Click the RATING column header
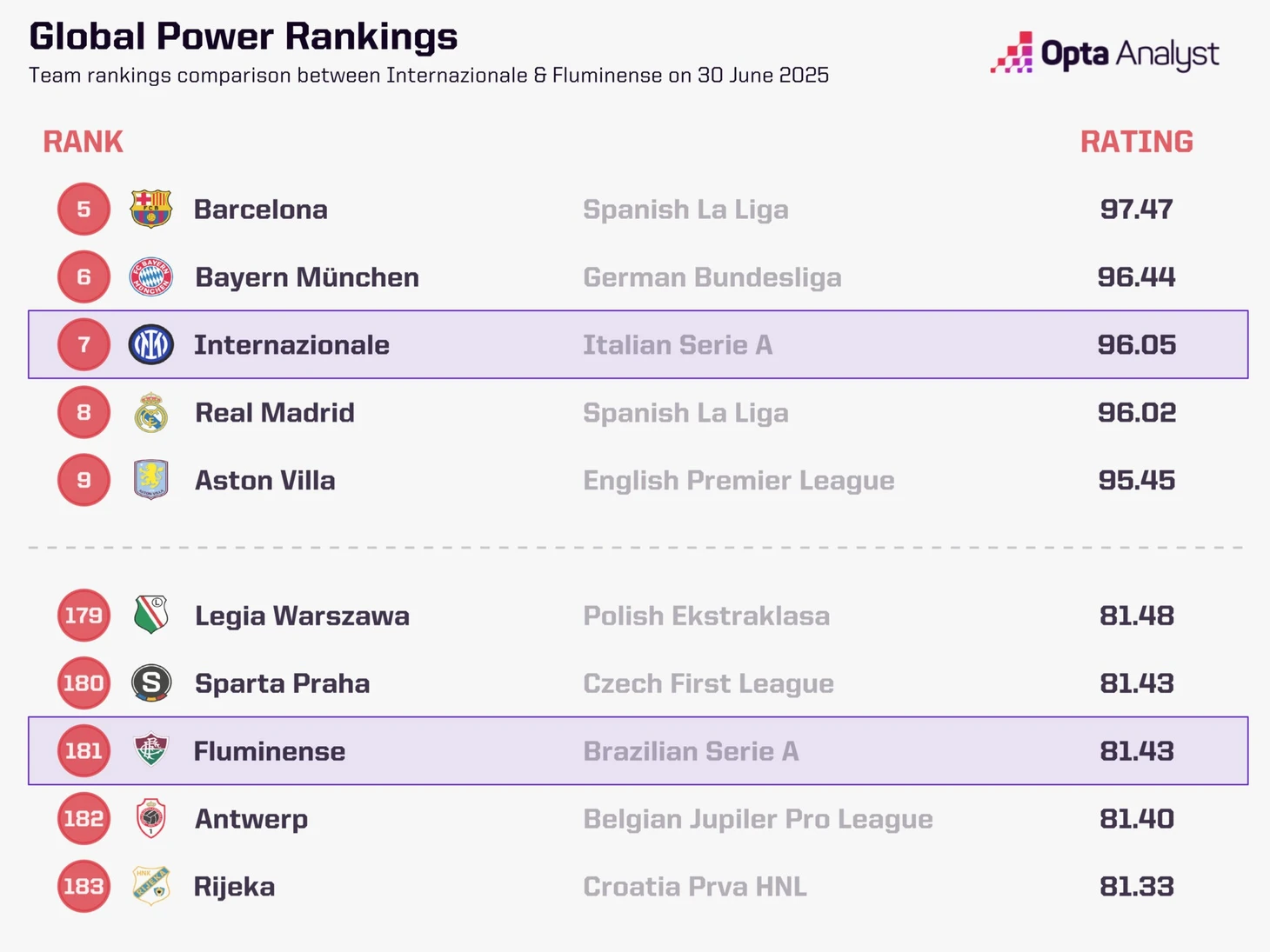Screen dimensions: 1270x952 [1136, 142]
